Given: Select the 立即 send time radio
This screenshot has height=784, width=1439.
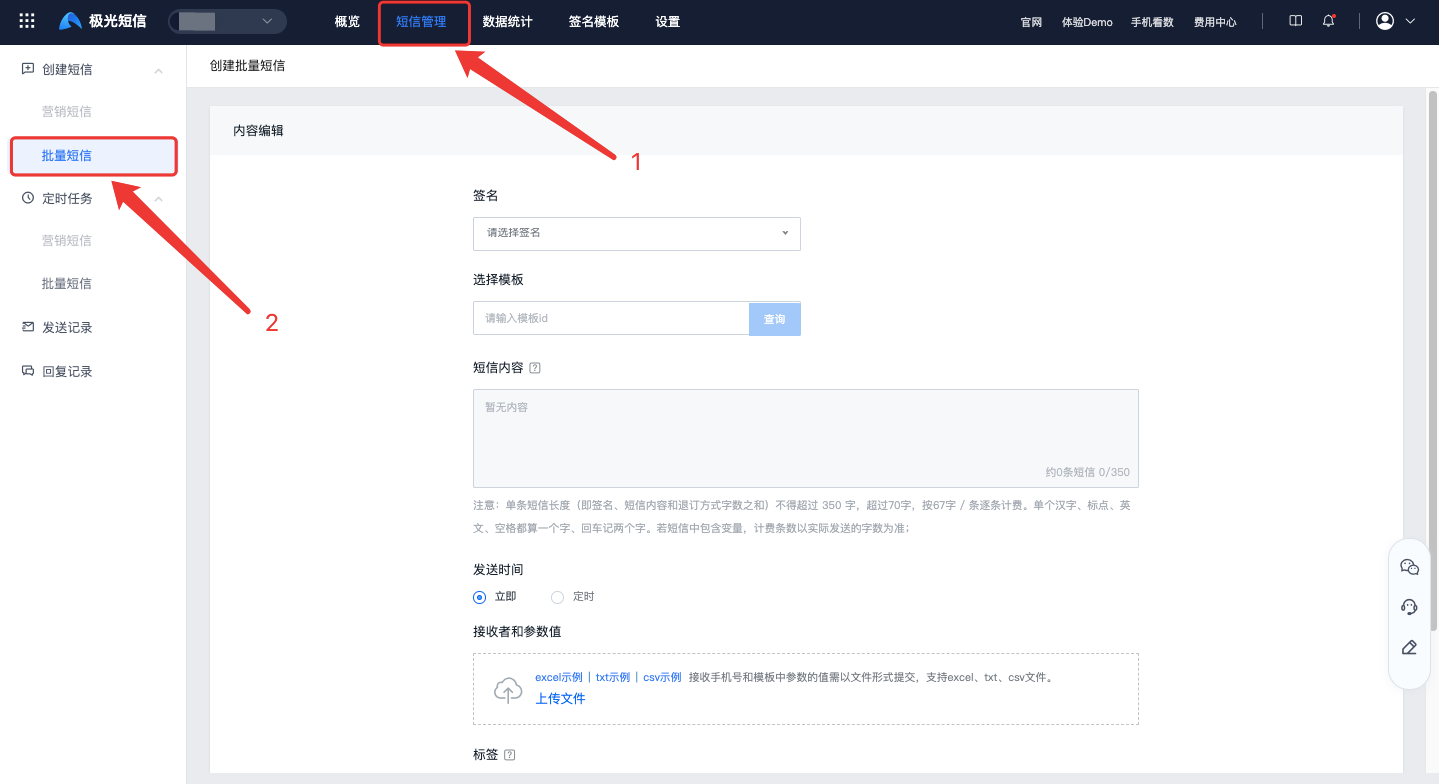Looking at the screenshot, I should click(480, 597).
